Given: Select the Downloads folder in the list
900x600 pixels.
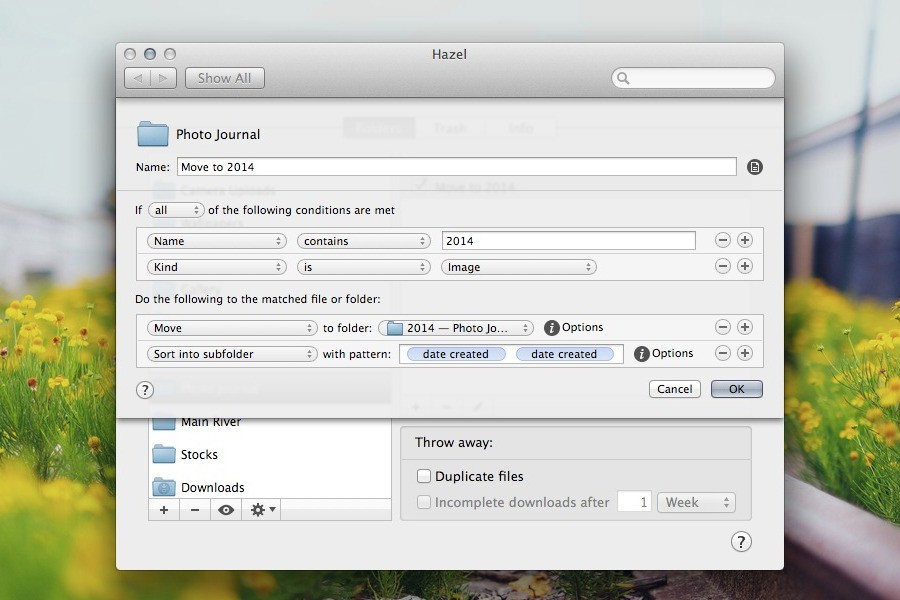Looking at the screenshot, I should pos(270,487).
